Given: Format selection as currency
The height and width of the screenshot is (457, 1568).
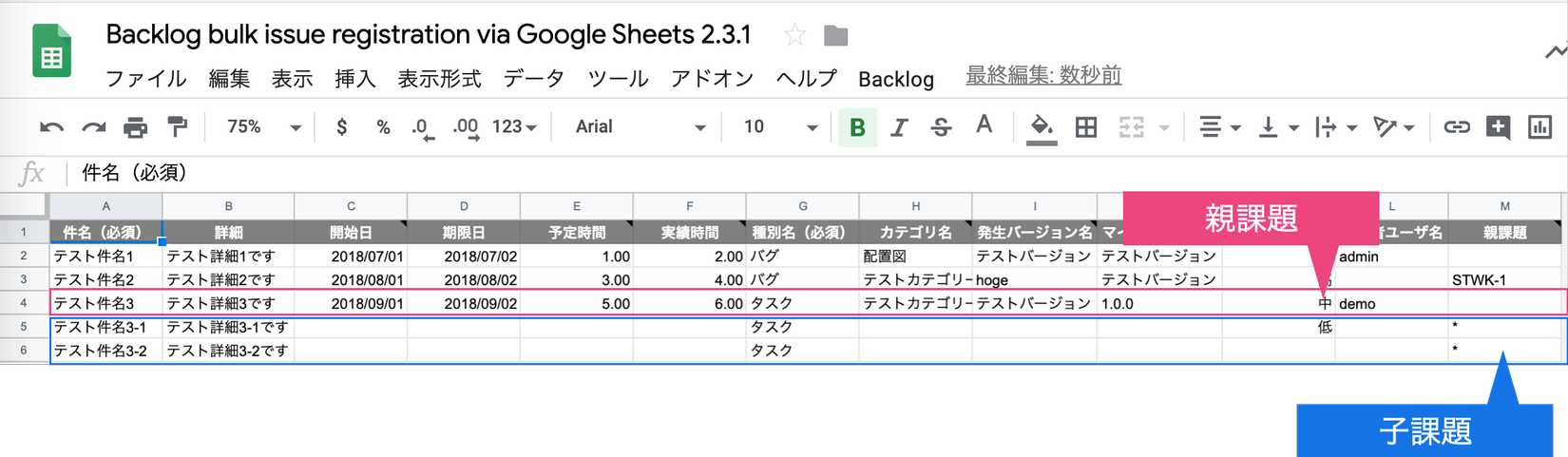Looking at the screenshot, I should 342,127.
